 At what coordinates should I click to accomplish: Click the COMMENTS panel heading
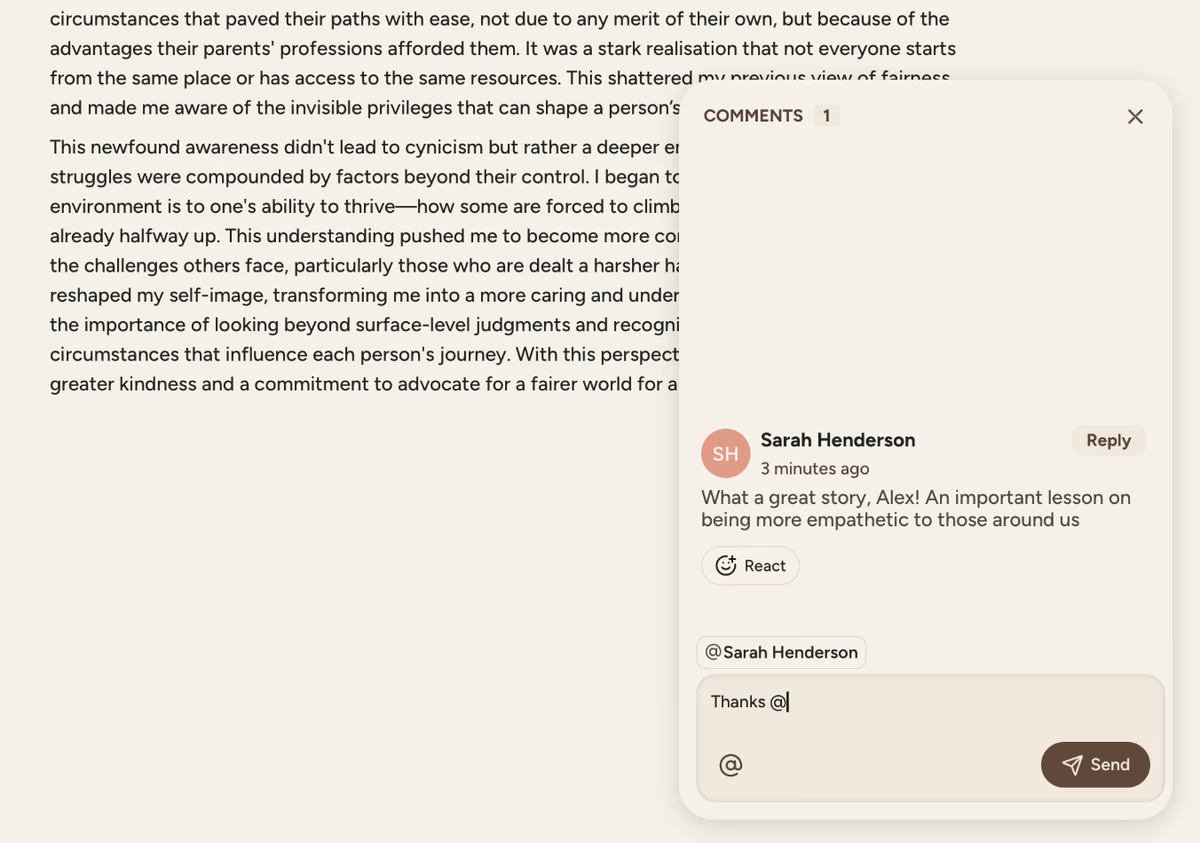[753, 116]
